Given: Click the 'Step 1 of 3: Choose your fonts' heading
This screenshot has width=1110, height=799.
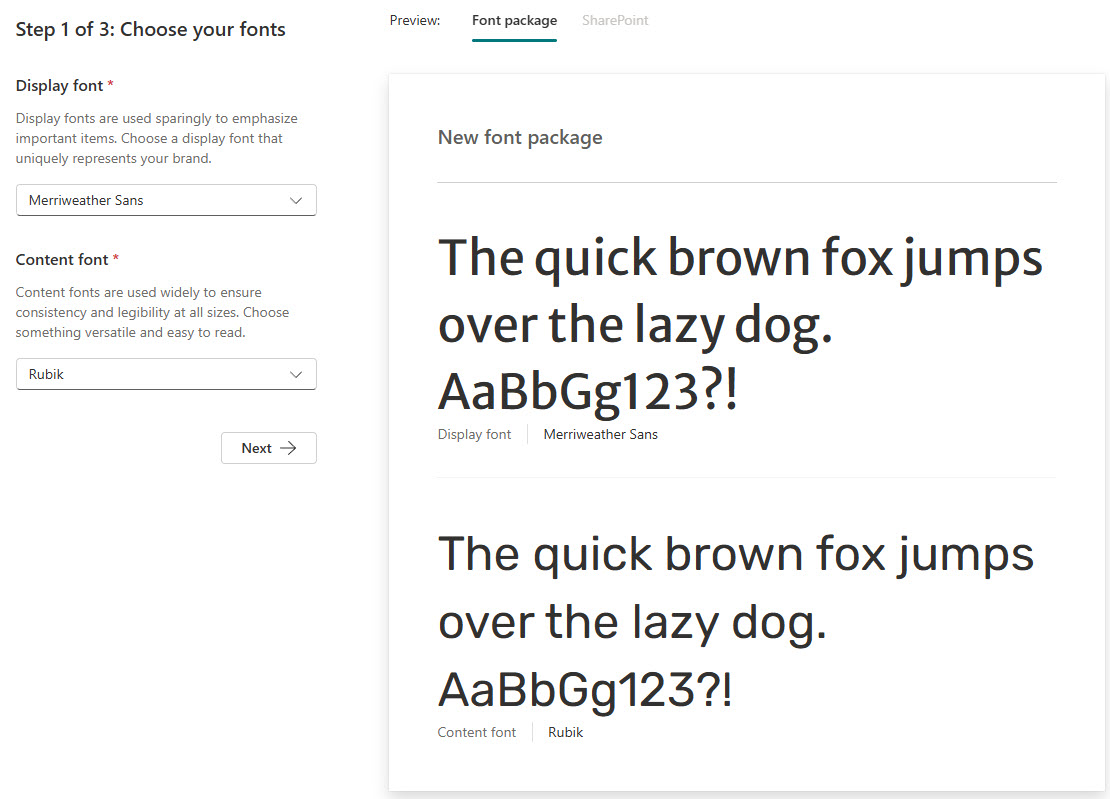Looking at the screenshot, I should pos(151,30).
